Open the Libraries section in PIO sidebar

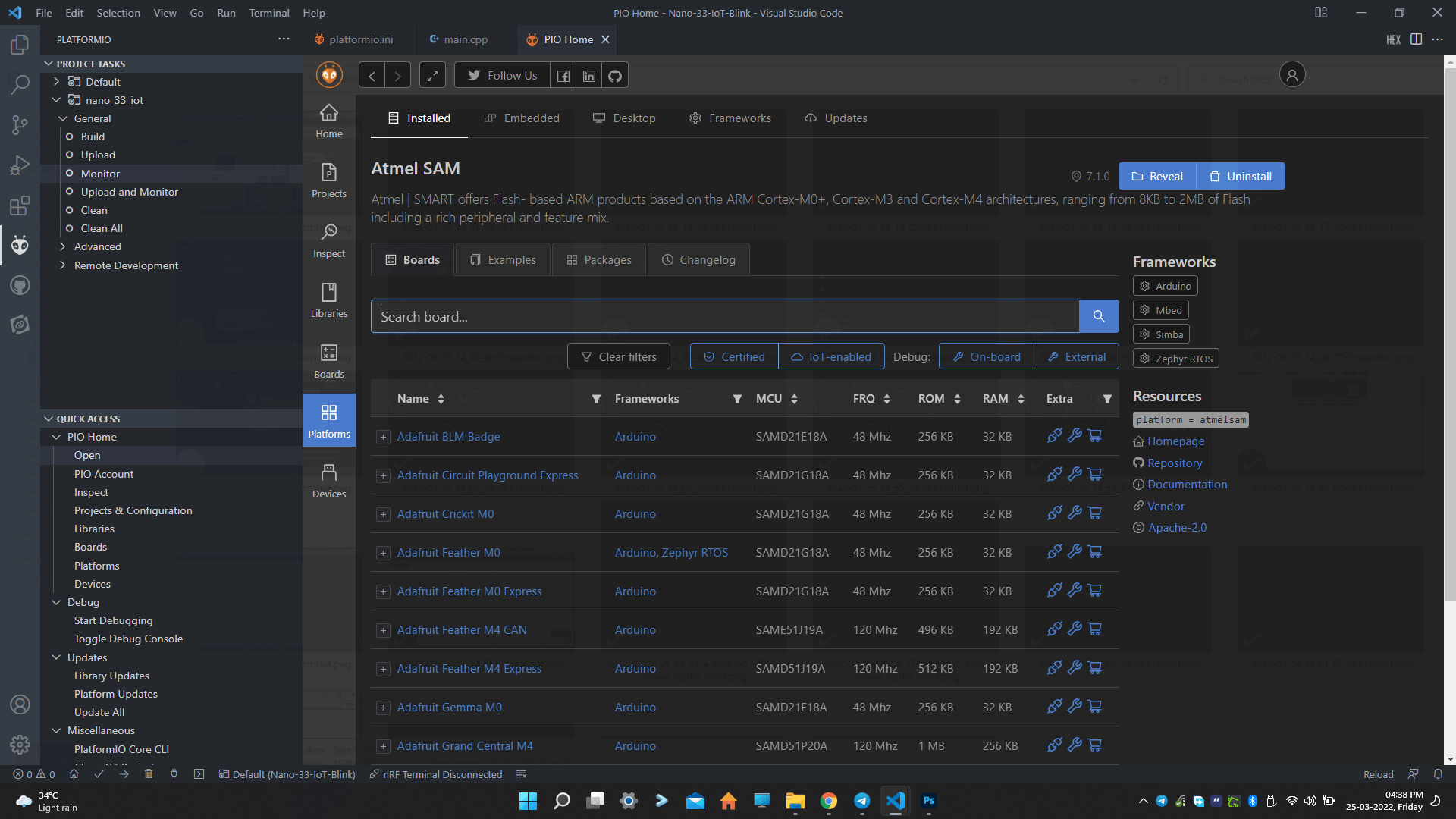click(x=328, y=300)
